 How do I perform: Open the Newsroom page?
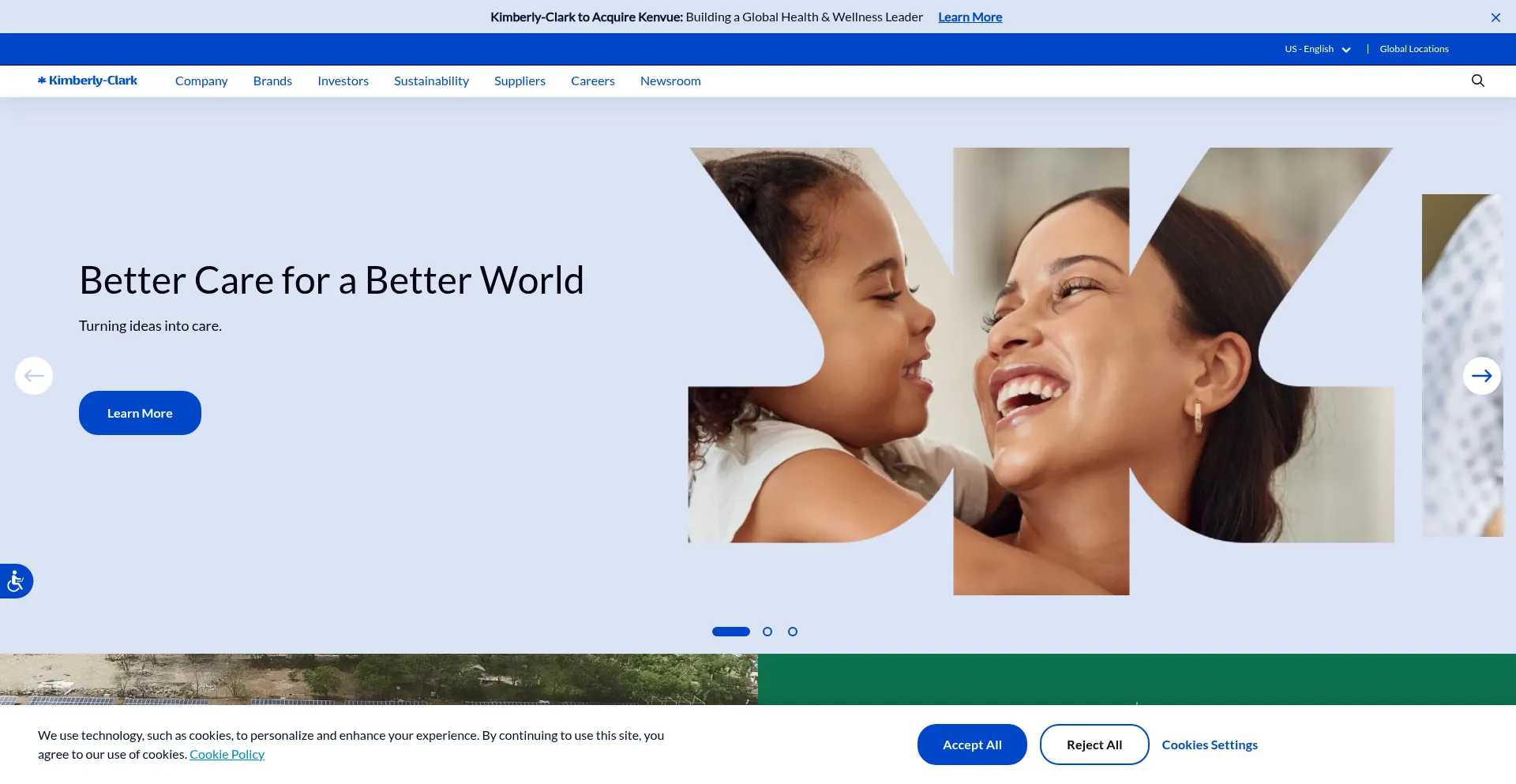(x=670, y=81)
